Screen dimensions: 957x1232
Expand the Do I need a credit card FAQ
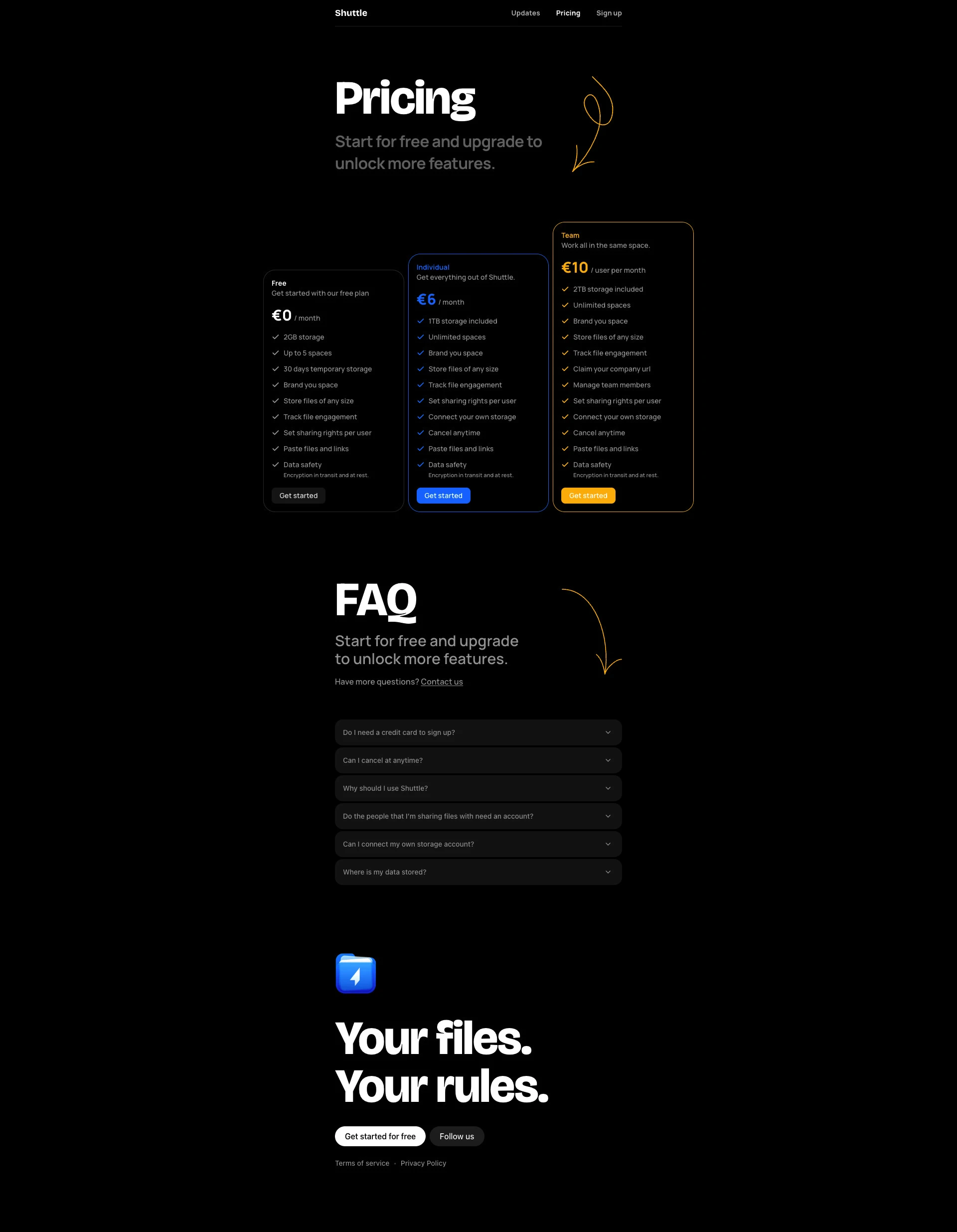pyautogui.click(x=478, y=732)
